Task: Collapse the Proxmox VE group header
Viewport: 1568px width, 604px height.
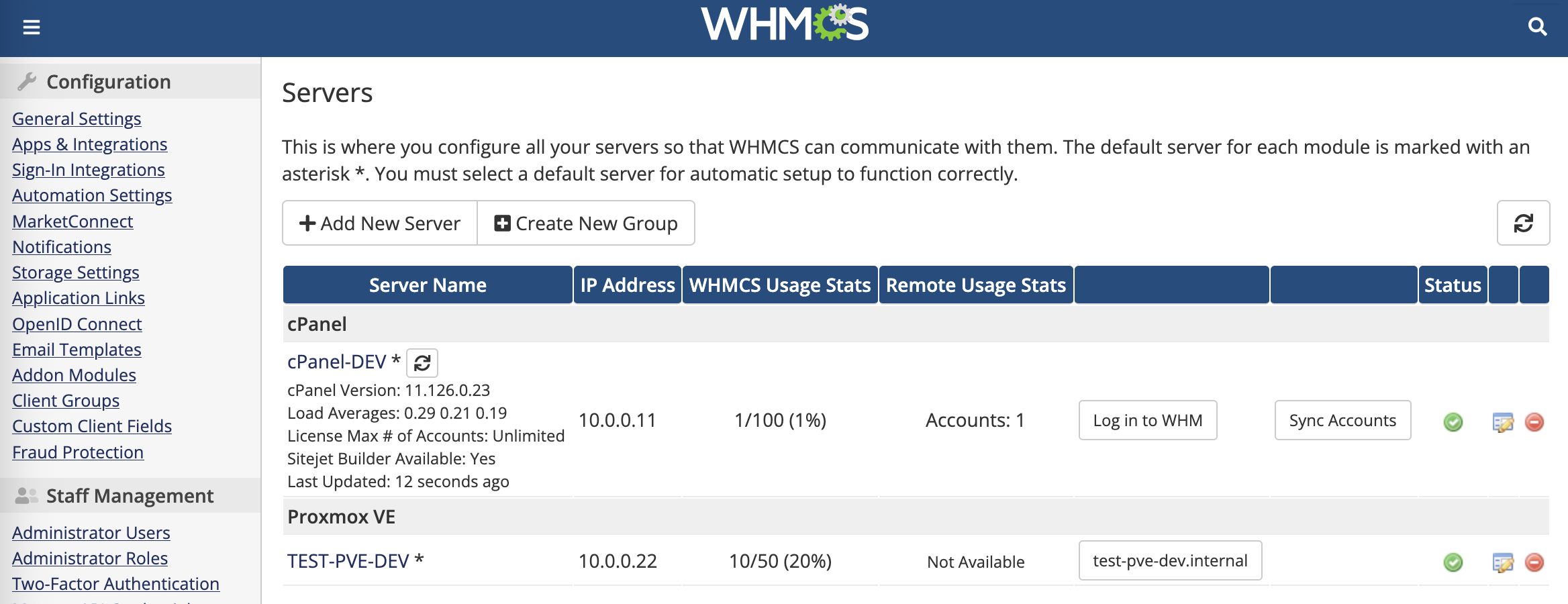Action: pyautogui.click(x=341, y=517)
